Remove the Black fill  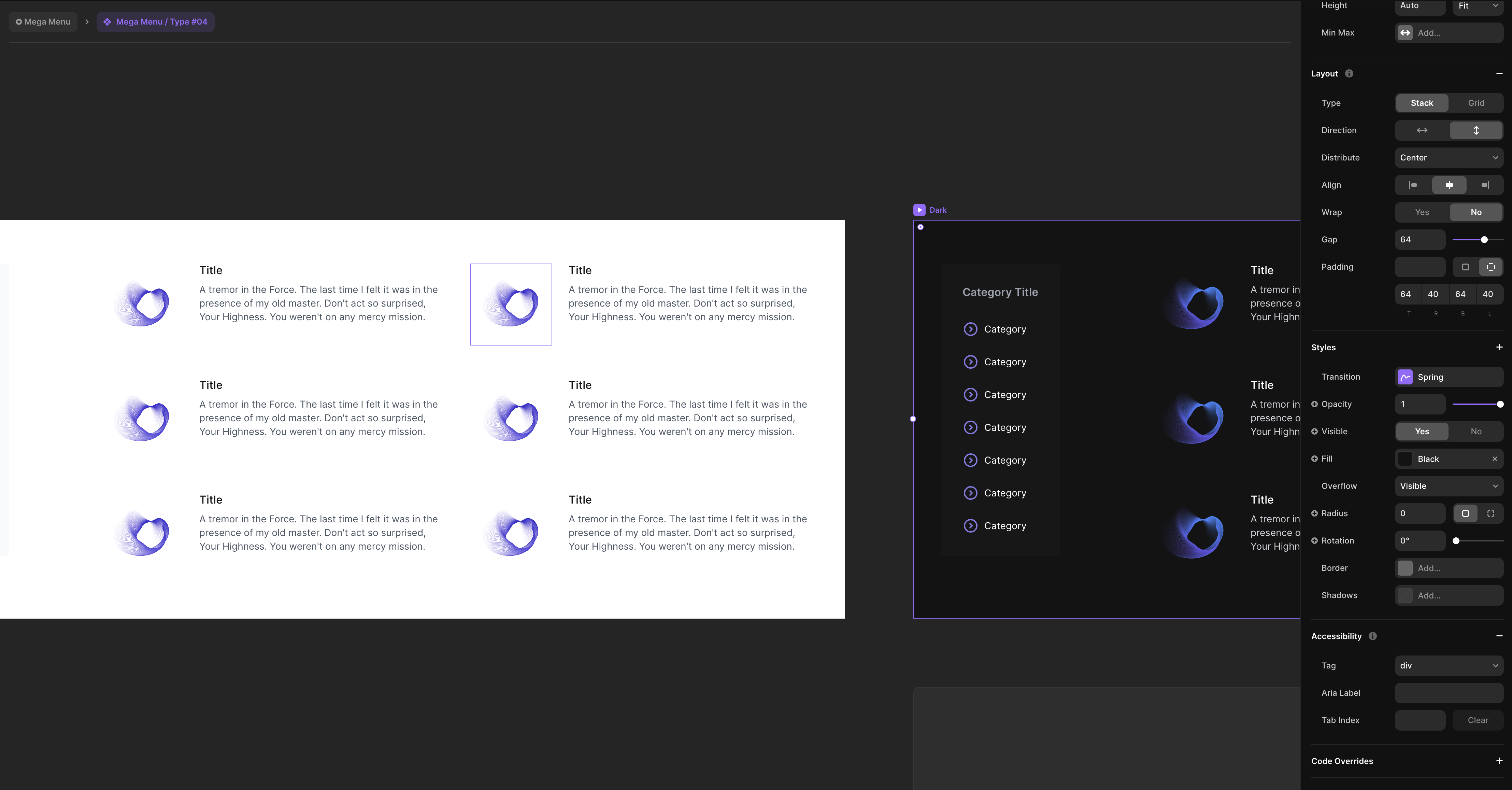pyautogui.click(x=1494, y=459)
